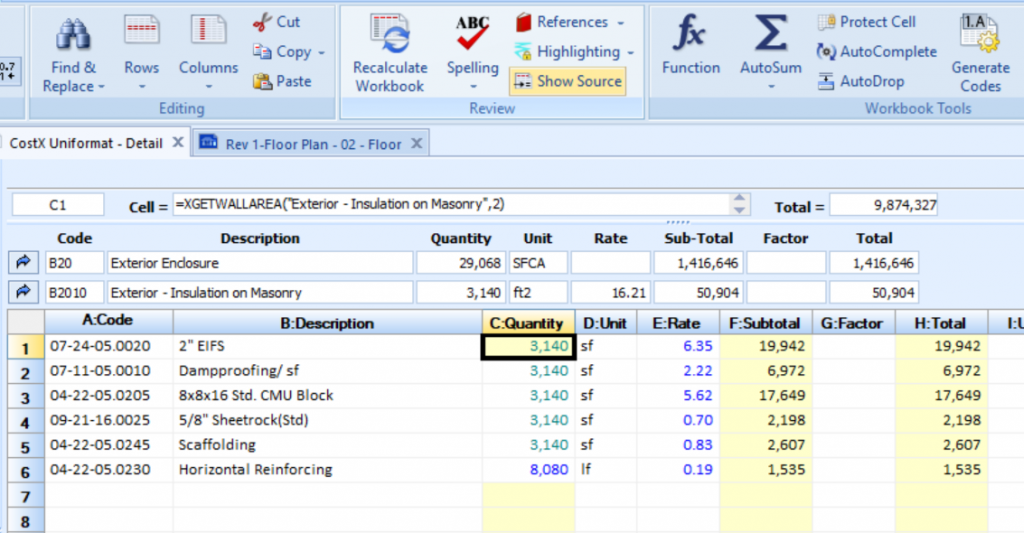Image resolution: width=1024 pixels, height=533 pixels.
Task: Select H:Total column header
Action: pos(940,323)
